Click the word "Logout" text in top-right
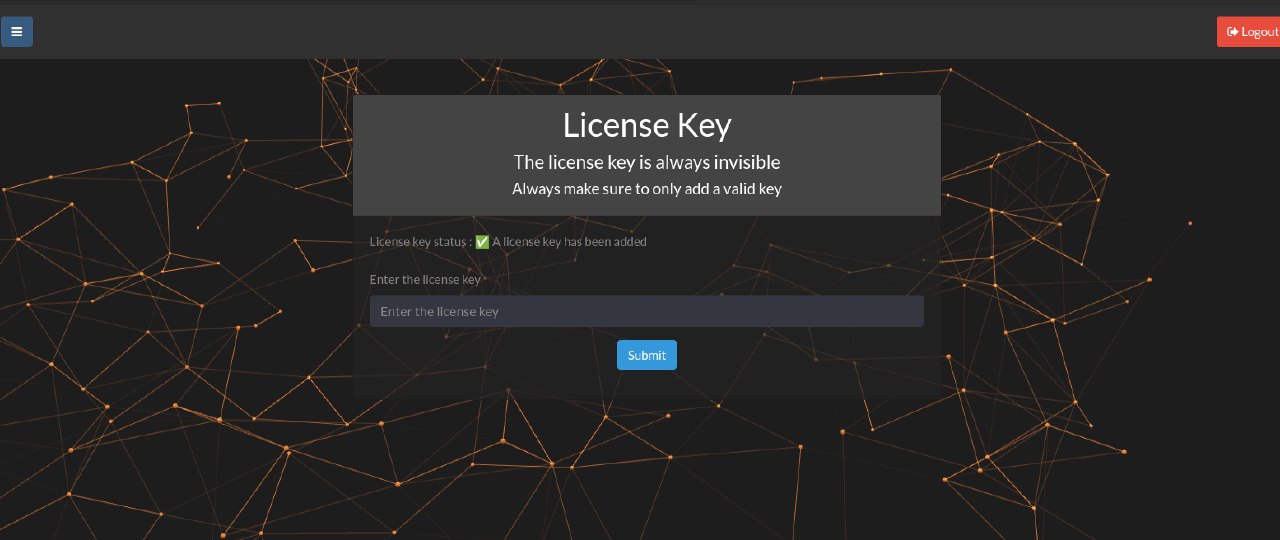Image resolution: width=1280 pixels, height=540 pixels. coord(1259,32)
